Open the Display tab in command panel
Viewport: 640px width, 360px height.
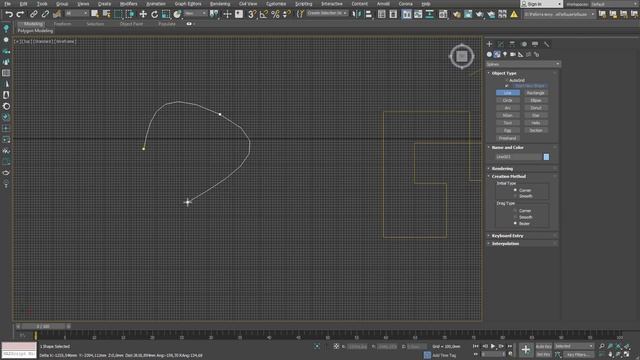pyautogui.click(x=535, y=44)
